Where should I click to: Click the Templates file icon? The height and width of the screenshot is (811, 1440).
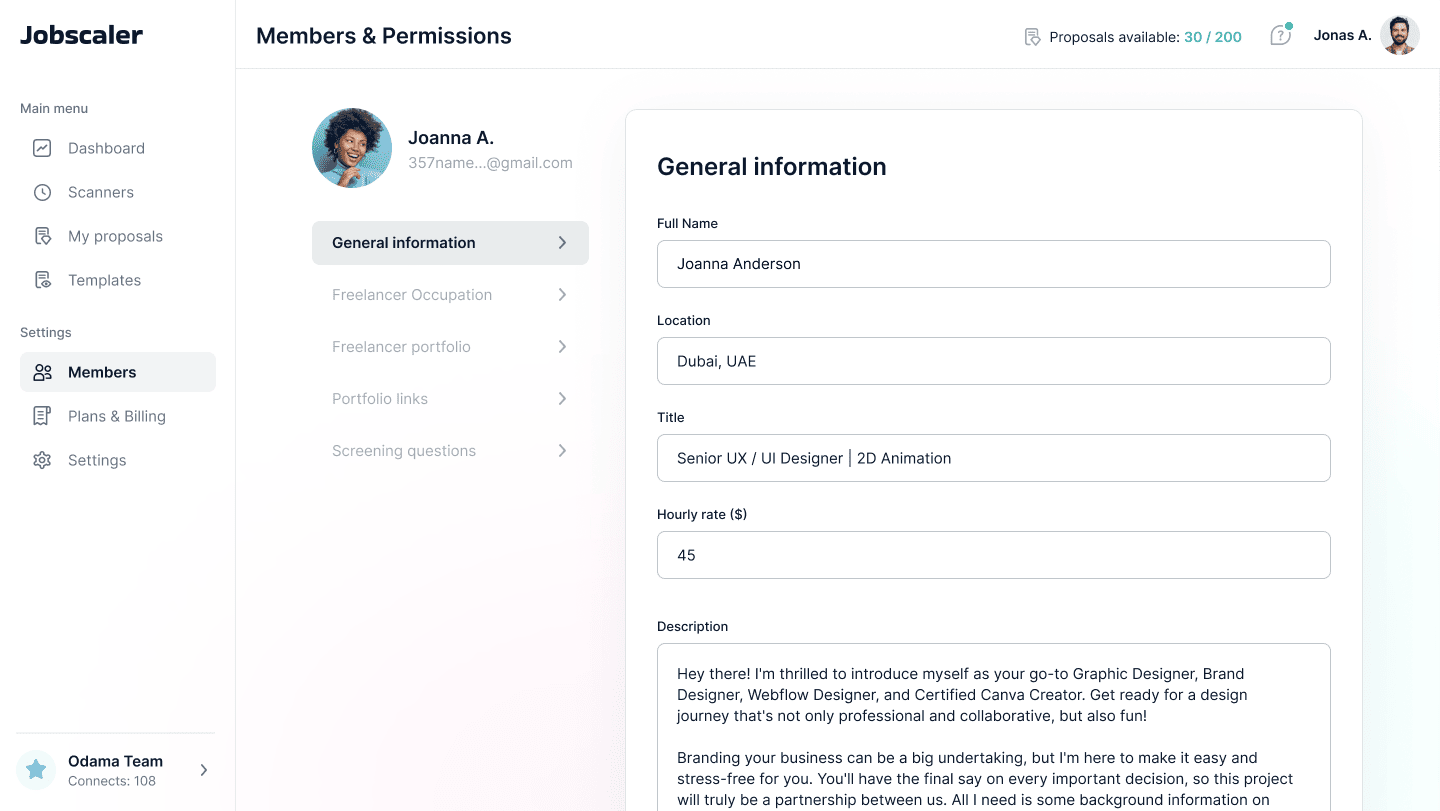[x=42, y=280]
